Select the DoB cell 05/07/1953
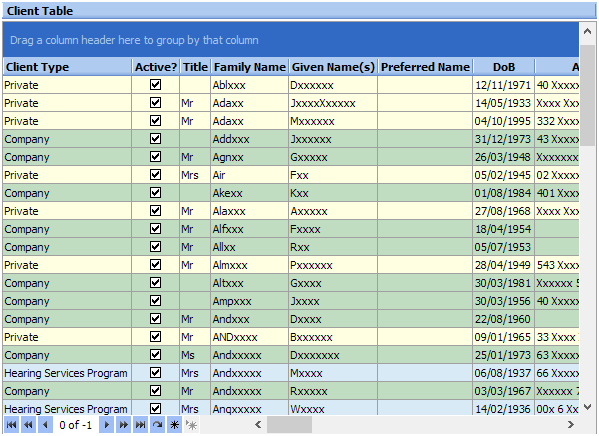This screenshot has width=599, height=436. click(503, 247)
